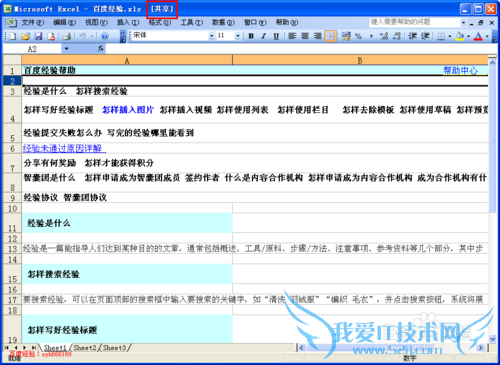Toggle Merge and Center button
This screenshot has height=365, width=500.
pyautogui.click(x=330, y=36)
